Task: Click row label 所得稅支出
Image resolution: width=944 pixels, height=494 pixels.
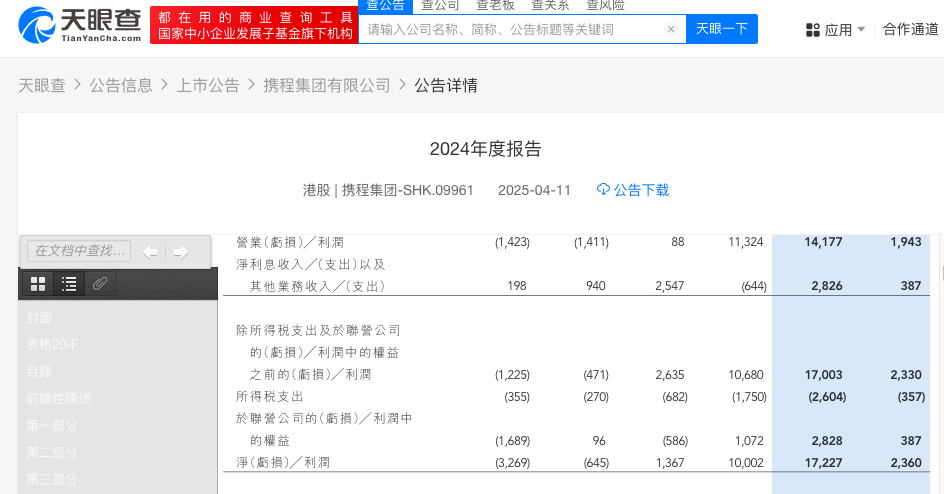Action: point(270,397)
